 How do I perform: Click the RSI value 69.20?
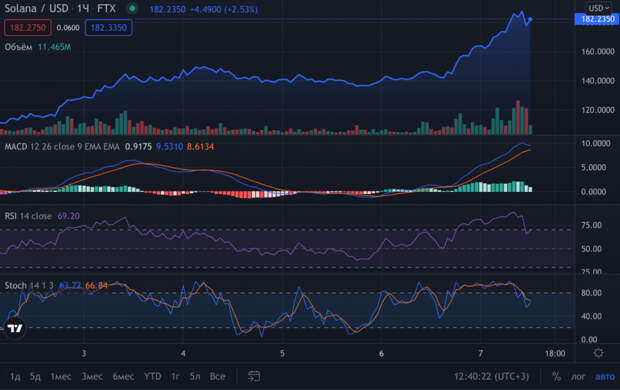click(69, 216)
